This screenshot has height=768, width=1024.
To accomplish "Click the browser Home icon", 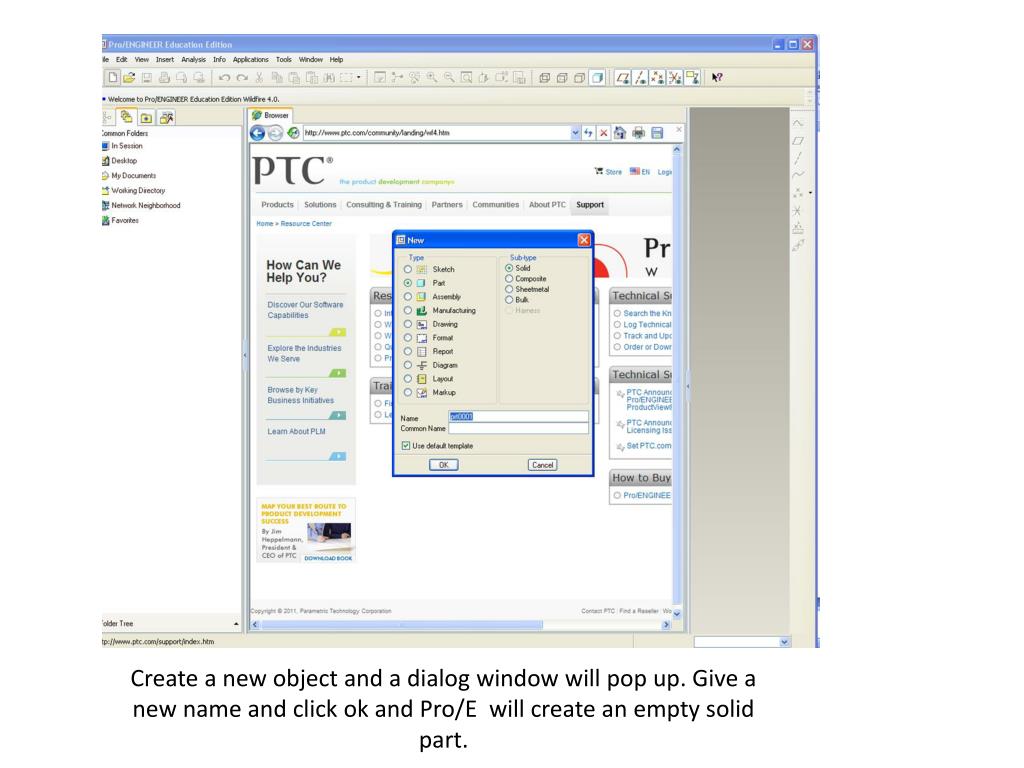I will click(620, 133).
